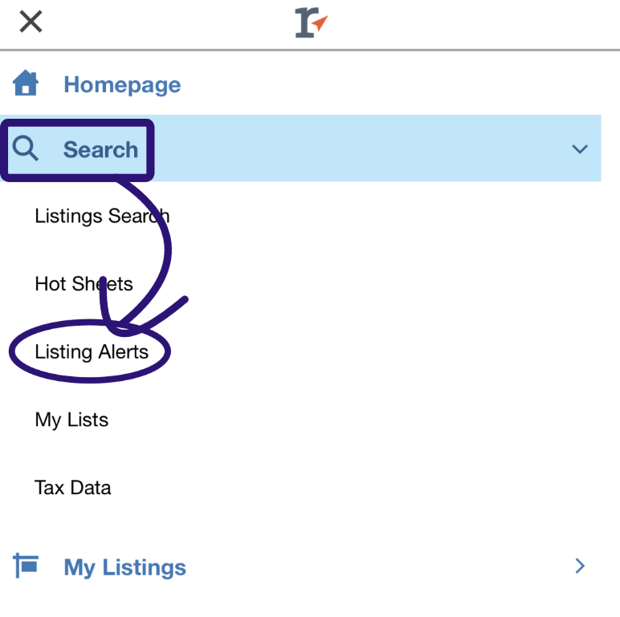The width and height of the screenshot is (620, 617).
Task: Select the Search menu label
Action: (100, 150)
